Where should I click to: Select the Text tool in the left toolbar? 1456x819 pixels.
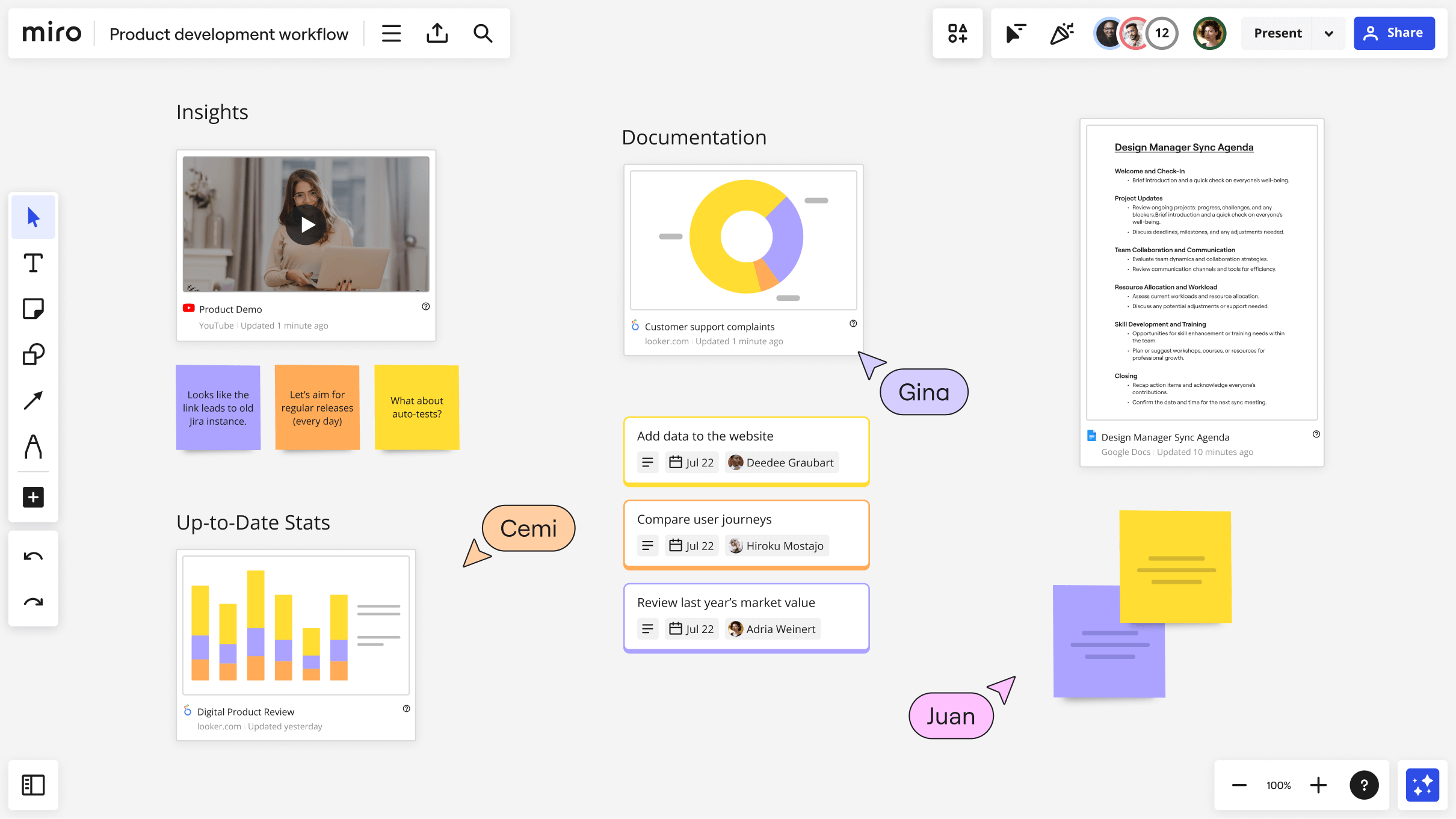click(x=33, y=263)
